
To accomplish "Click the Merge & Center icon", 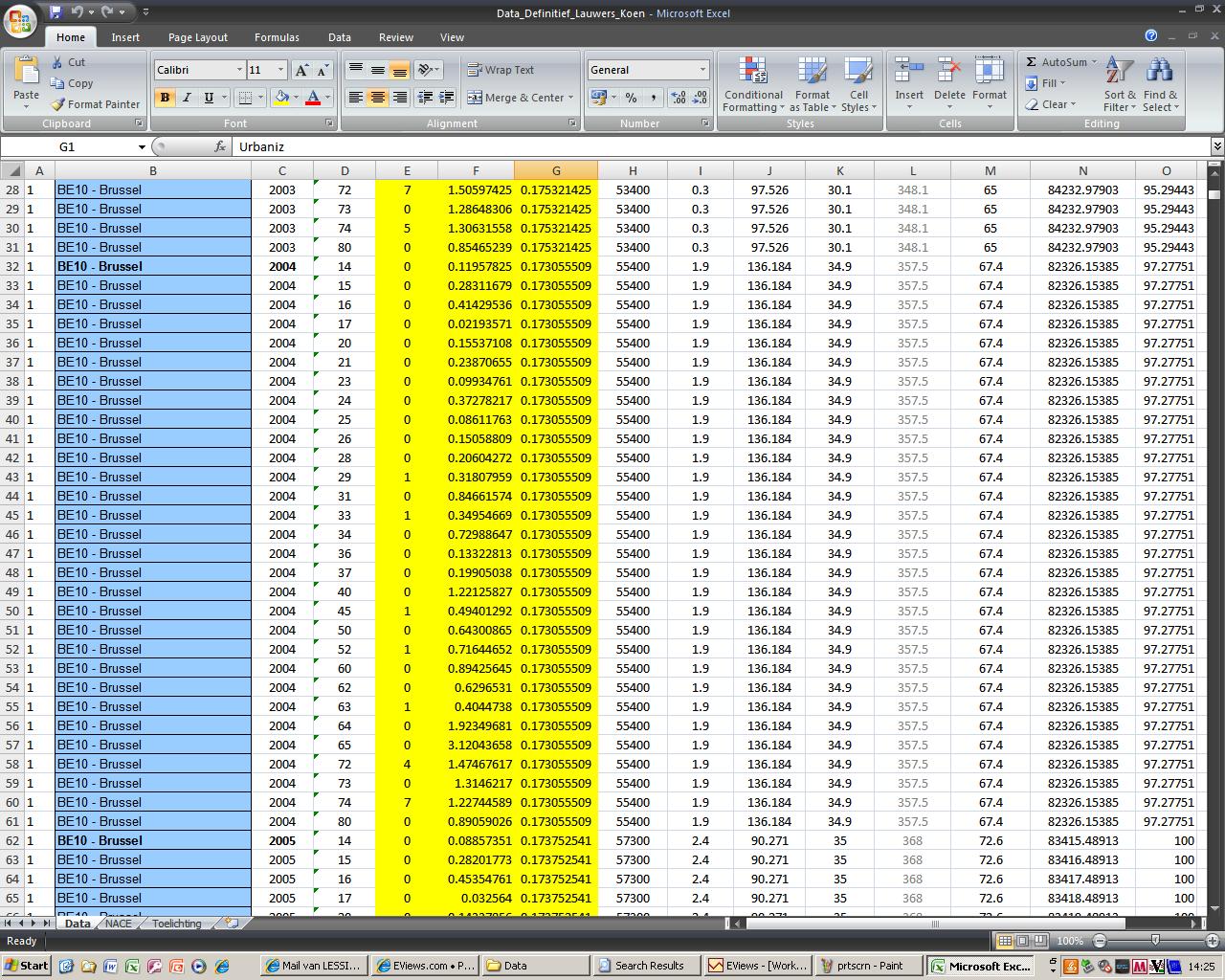I will [x=476, y=98].
